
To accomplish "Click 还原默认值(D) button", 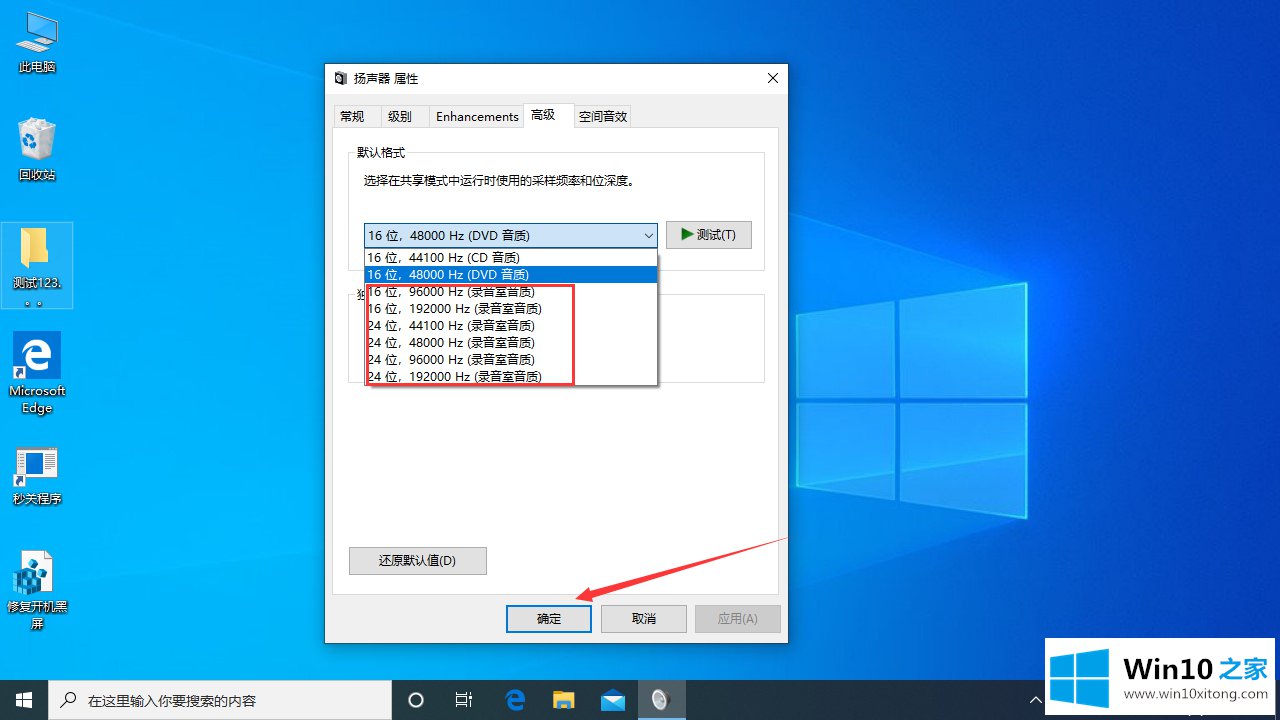I will point(418,561).
